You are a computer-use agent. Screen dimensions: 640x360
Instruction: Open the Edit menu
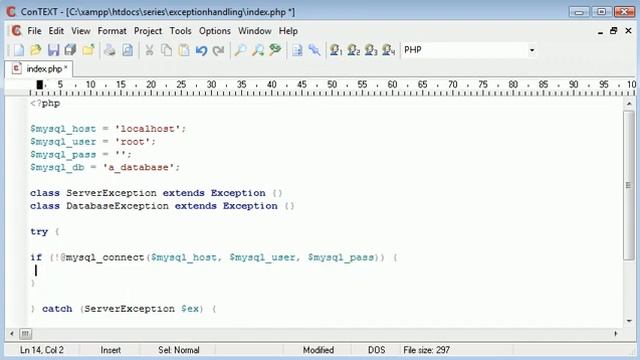tap(56, 31)
